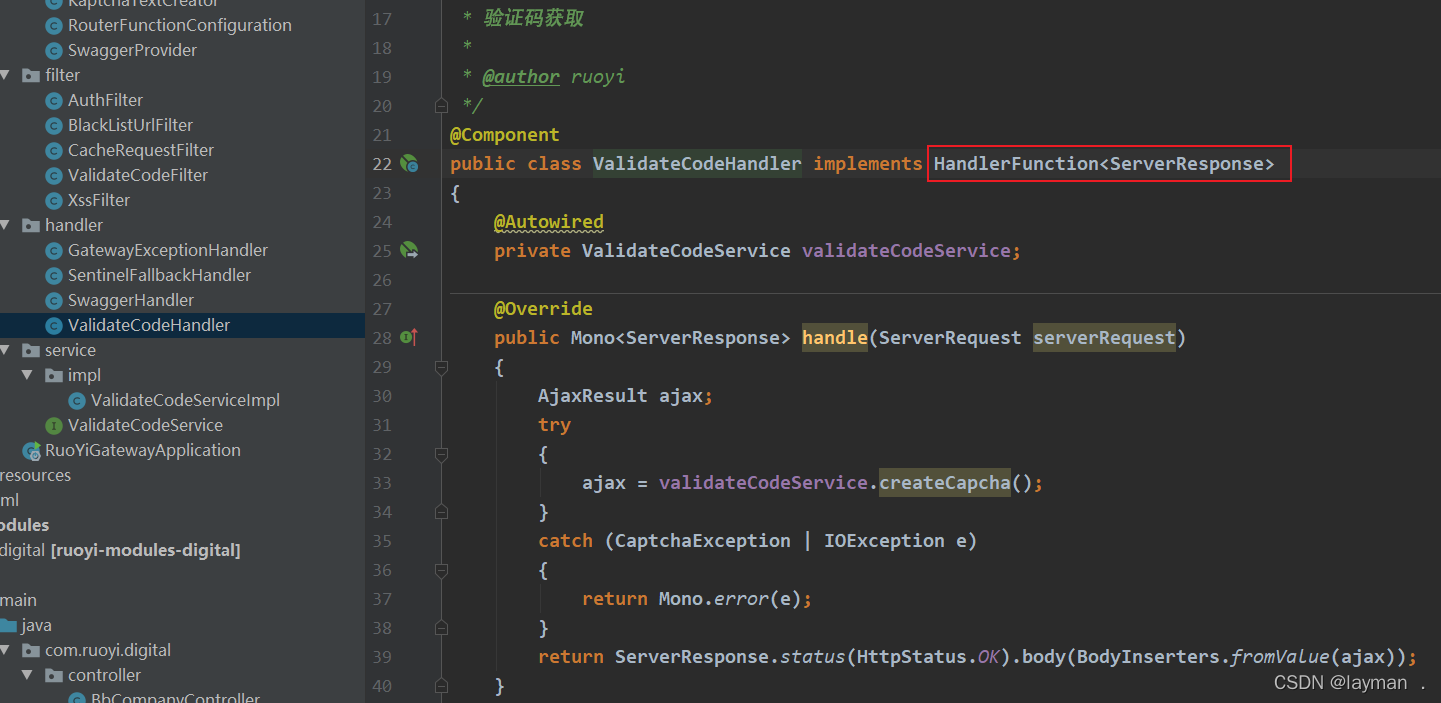1441x703 pixels.
Task: Fold the doc comment at line 20
Action: coord(441,105)
